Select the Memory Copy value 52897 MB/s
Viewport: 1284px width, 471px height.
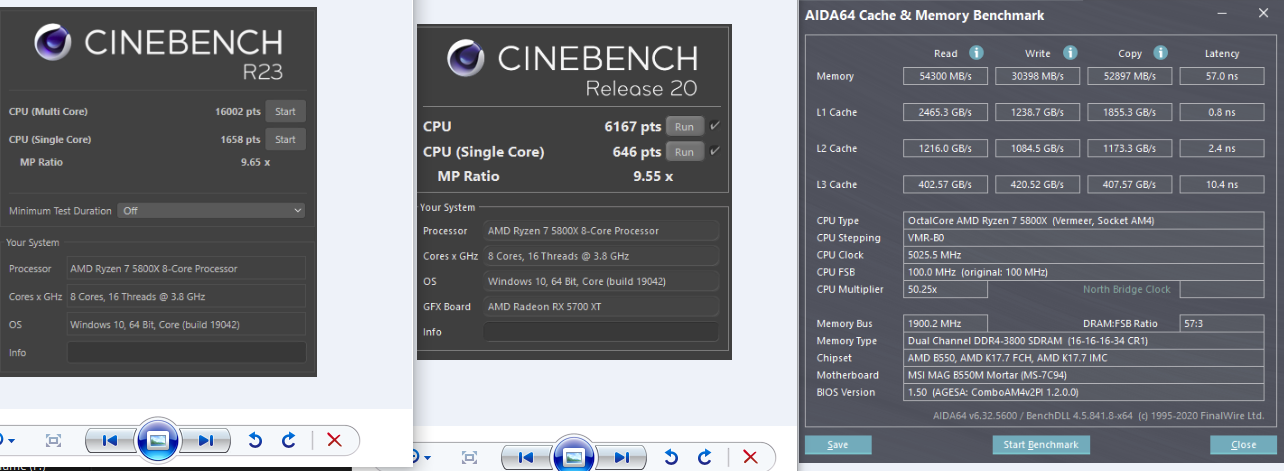click(x=1130, y=76)
